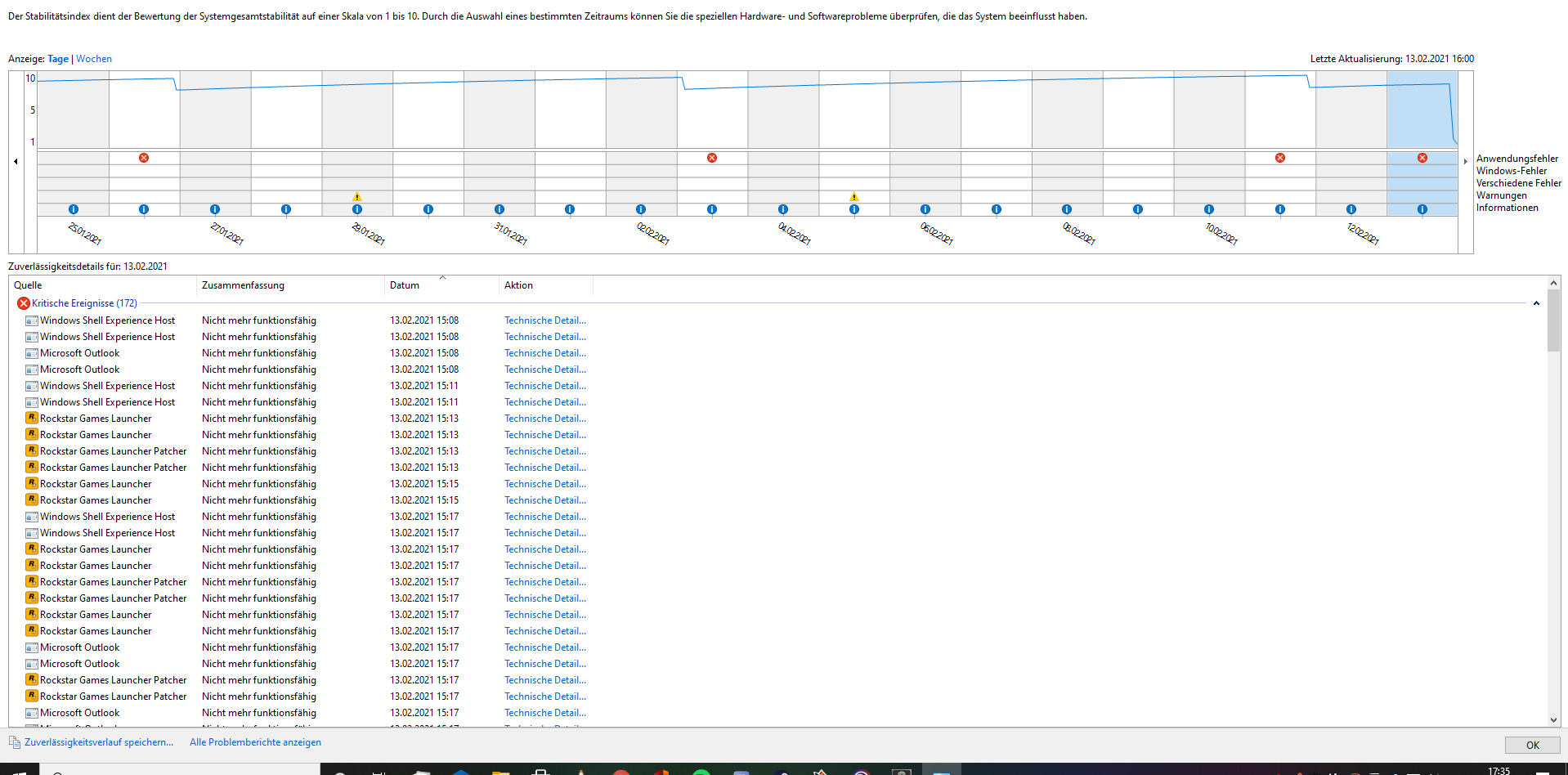Click the application failure icon on 13.02.2021
Screen dimensions: 1568x775
click(x=1422, y=158)
